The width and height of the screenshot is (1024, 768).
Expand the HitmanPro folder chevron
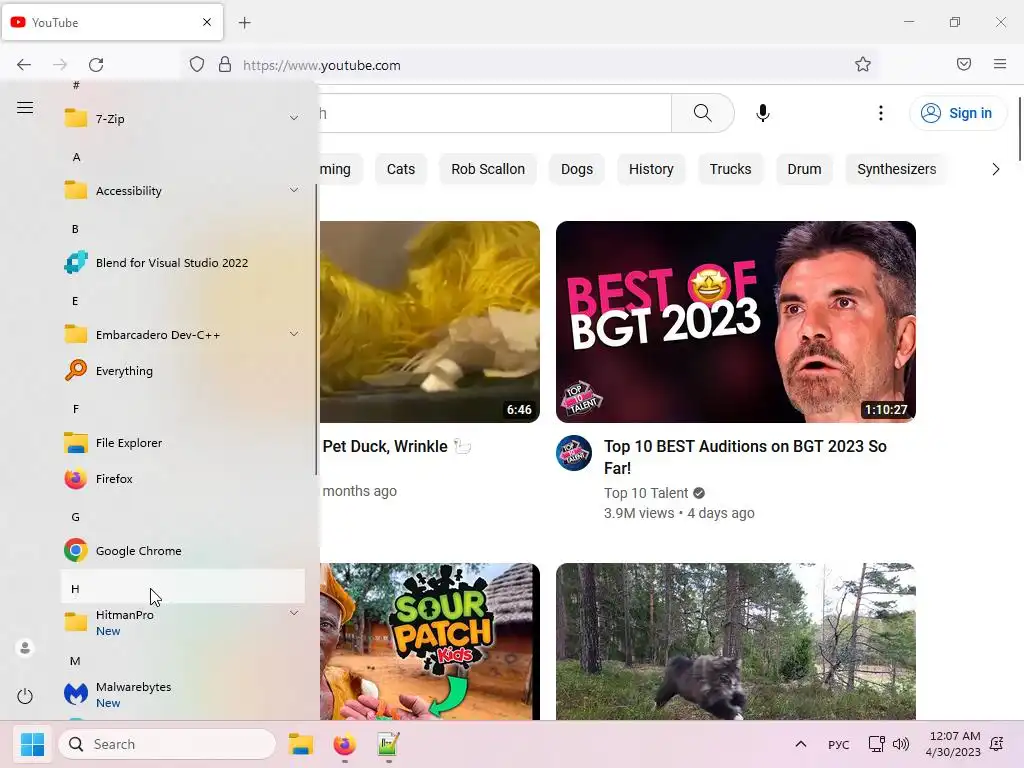[x=294, y=613]
